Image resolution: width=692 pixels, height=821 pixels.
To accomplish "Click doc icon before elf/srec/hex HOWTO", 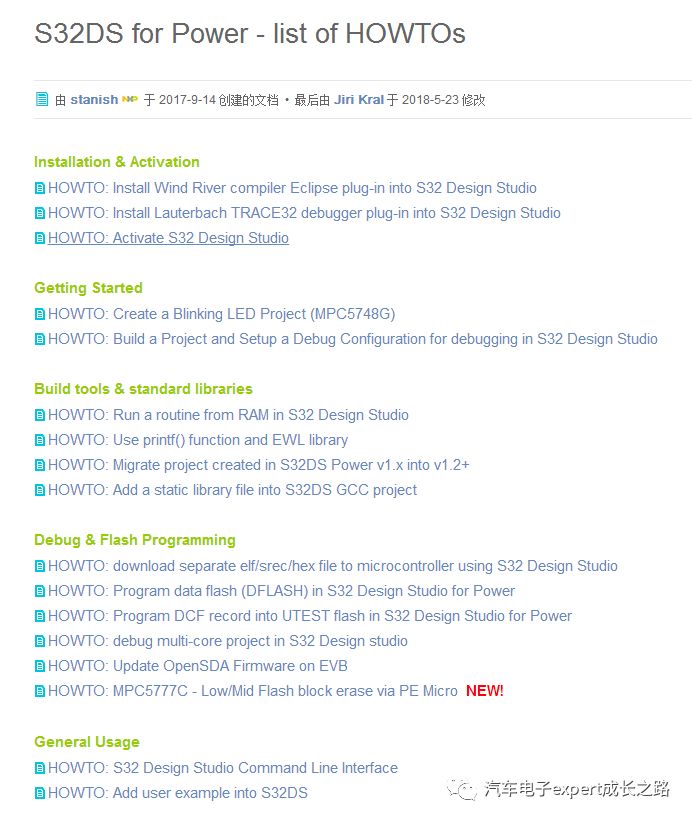I will pyautogui.click(x=40, y=566).
